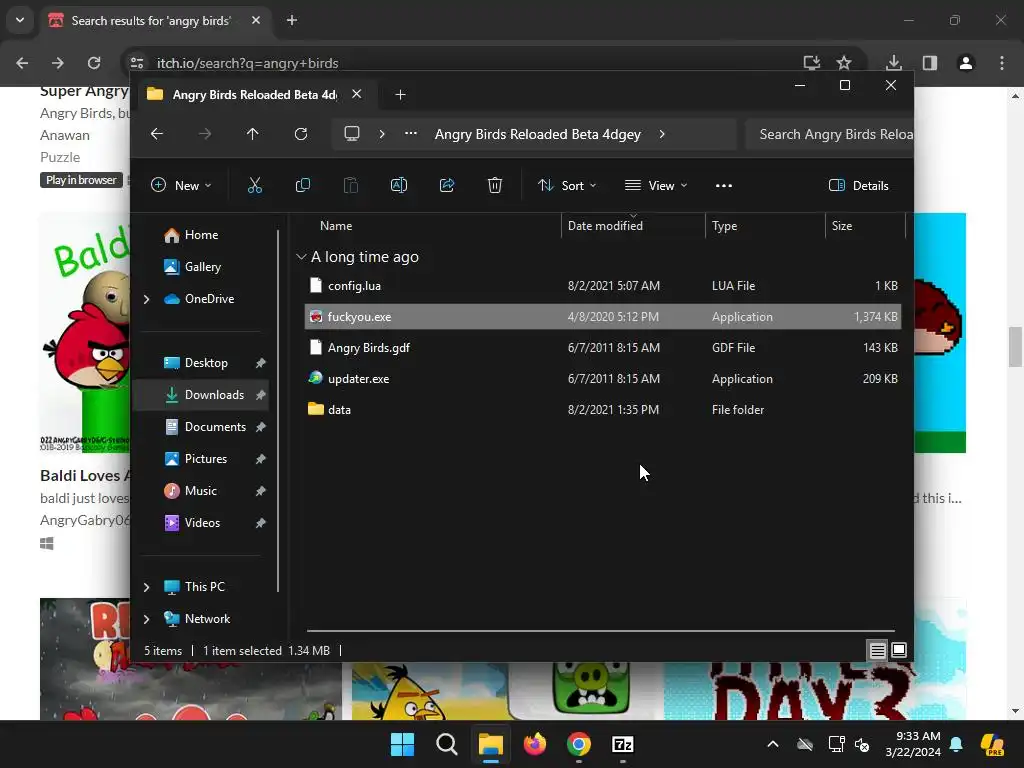Open the View dropdown
The height and width of the screenshot is (768, 1024).
pos(656,185)
